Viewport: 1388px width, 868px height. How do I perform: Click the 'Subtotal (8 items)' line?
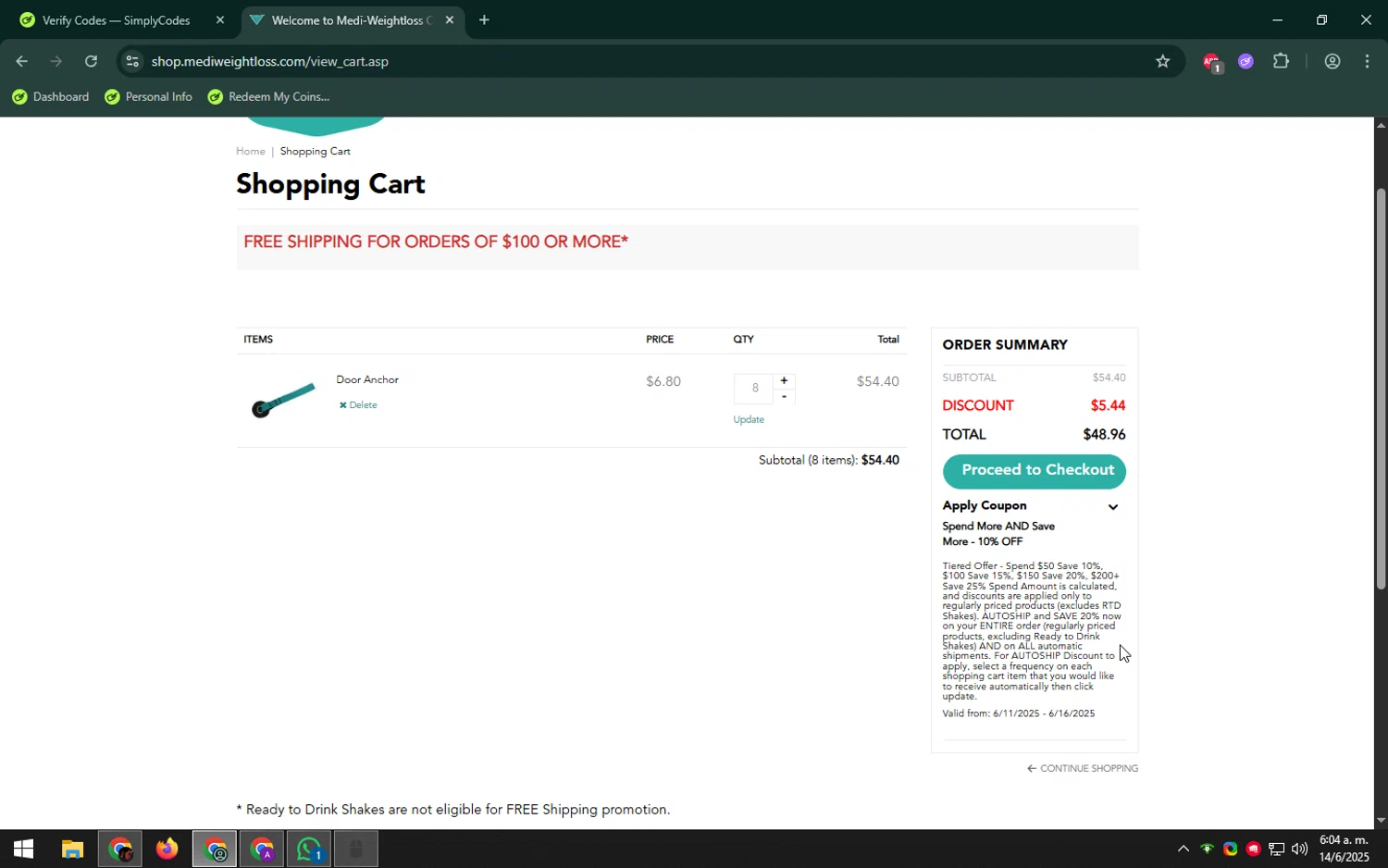[828, 460]
